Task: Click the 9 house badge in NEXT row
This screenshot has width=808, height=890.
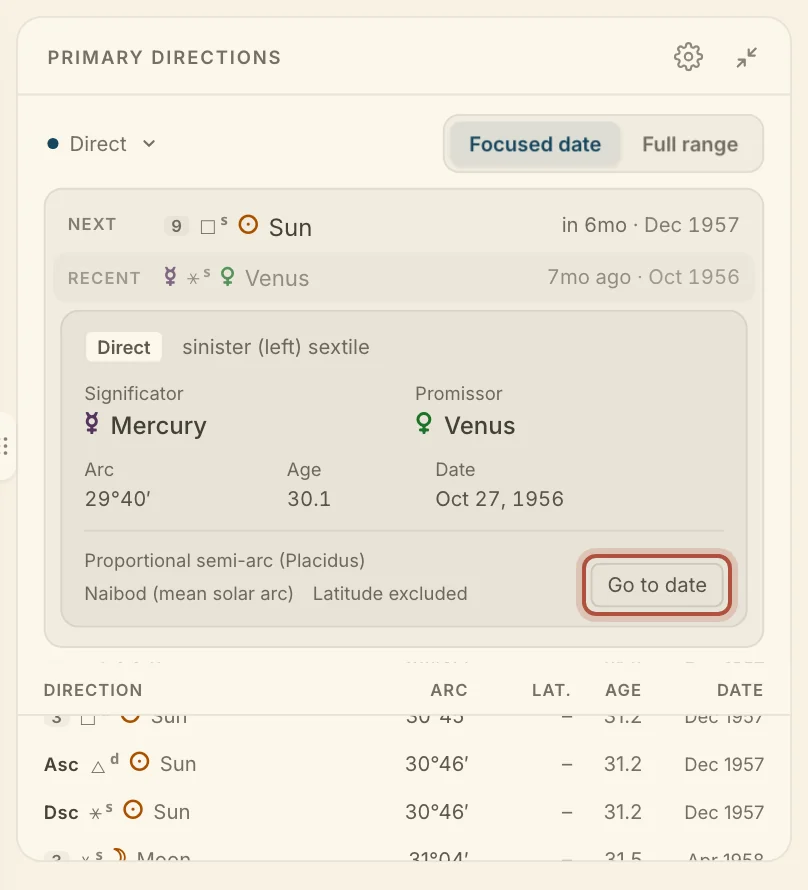Action: click(x=176, y=226)
